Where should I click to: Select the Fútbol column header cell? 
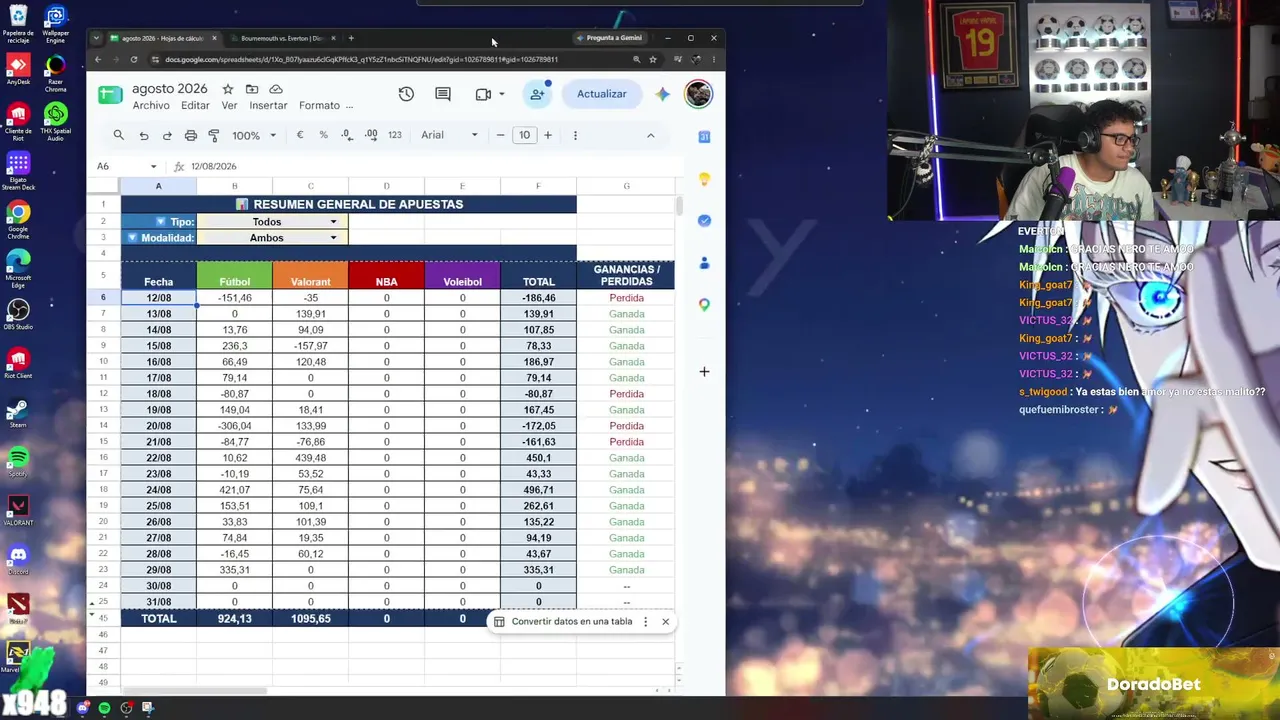point(234,276)
